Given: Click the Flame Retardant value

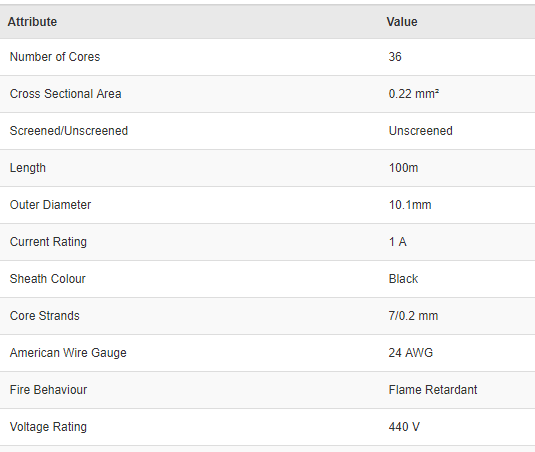Looking at the screenshot, I should pyautogui.click(x=433, y=390).
